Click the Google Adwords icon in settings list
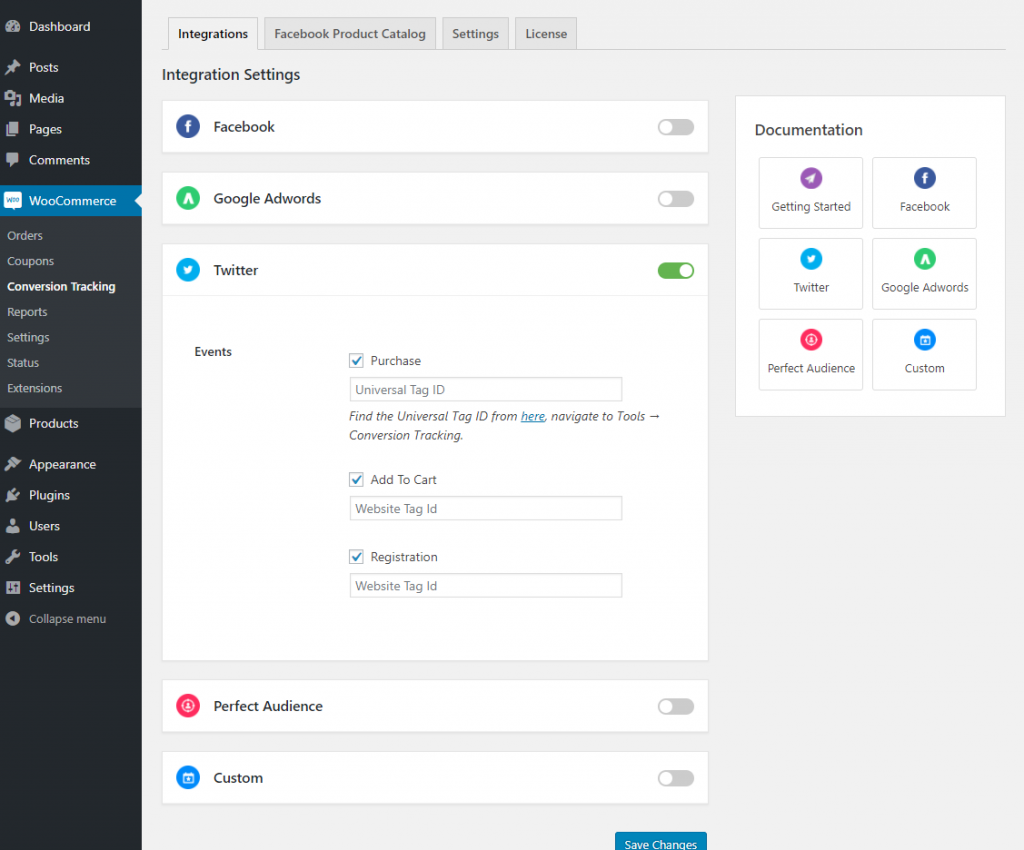Image resolution: width=1024 pixels, height=850 pixels. pyautogui.click(x=188, y=198)
